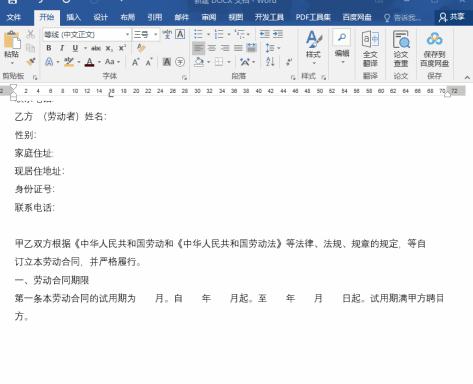
Task: Decrease paragraph indent
Action: tap(265, 34)
